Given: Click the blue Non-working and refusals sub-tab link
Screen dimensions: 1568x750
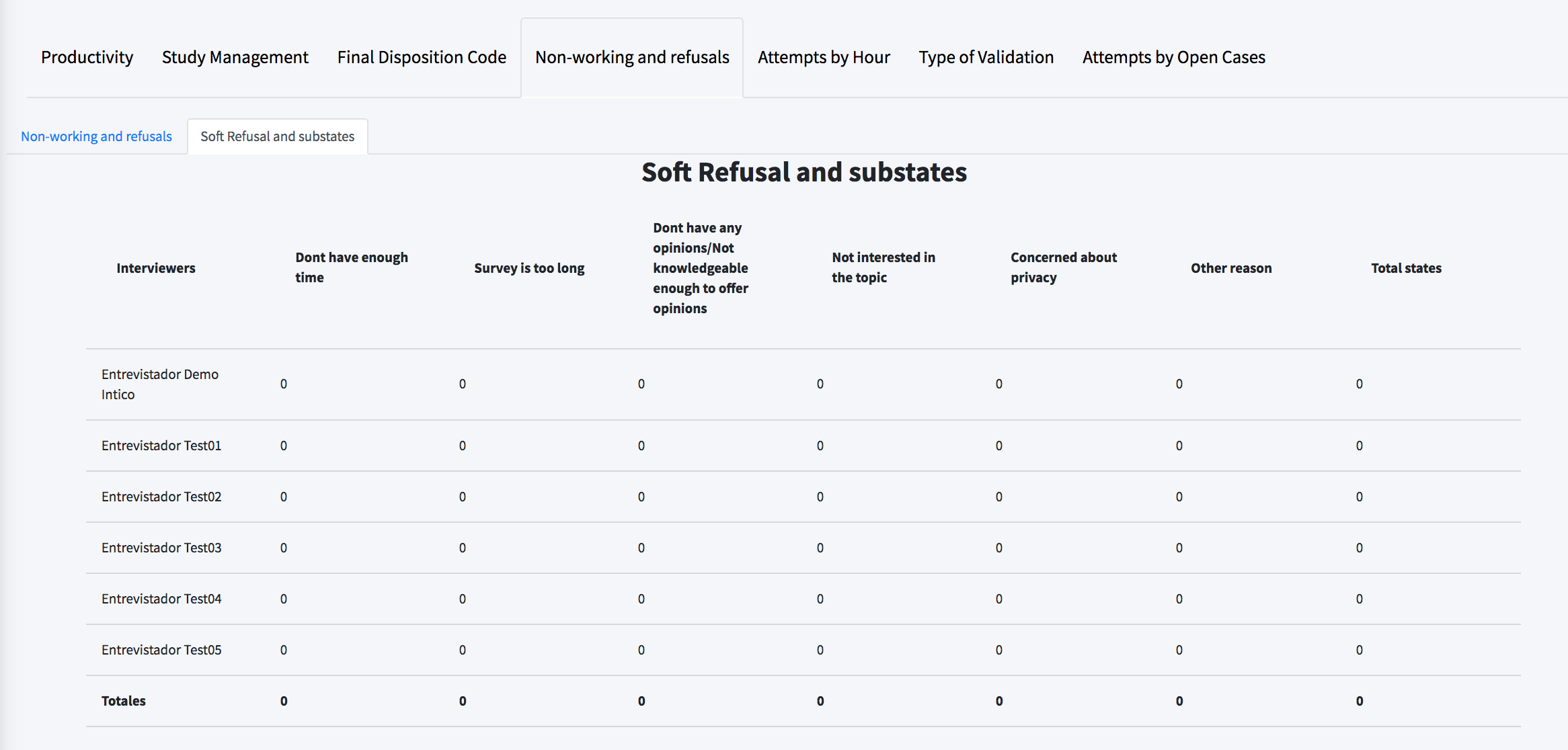Looking at the screenshot, I should point(96,136).
